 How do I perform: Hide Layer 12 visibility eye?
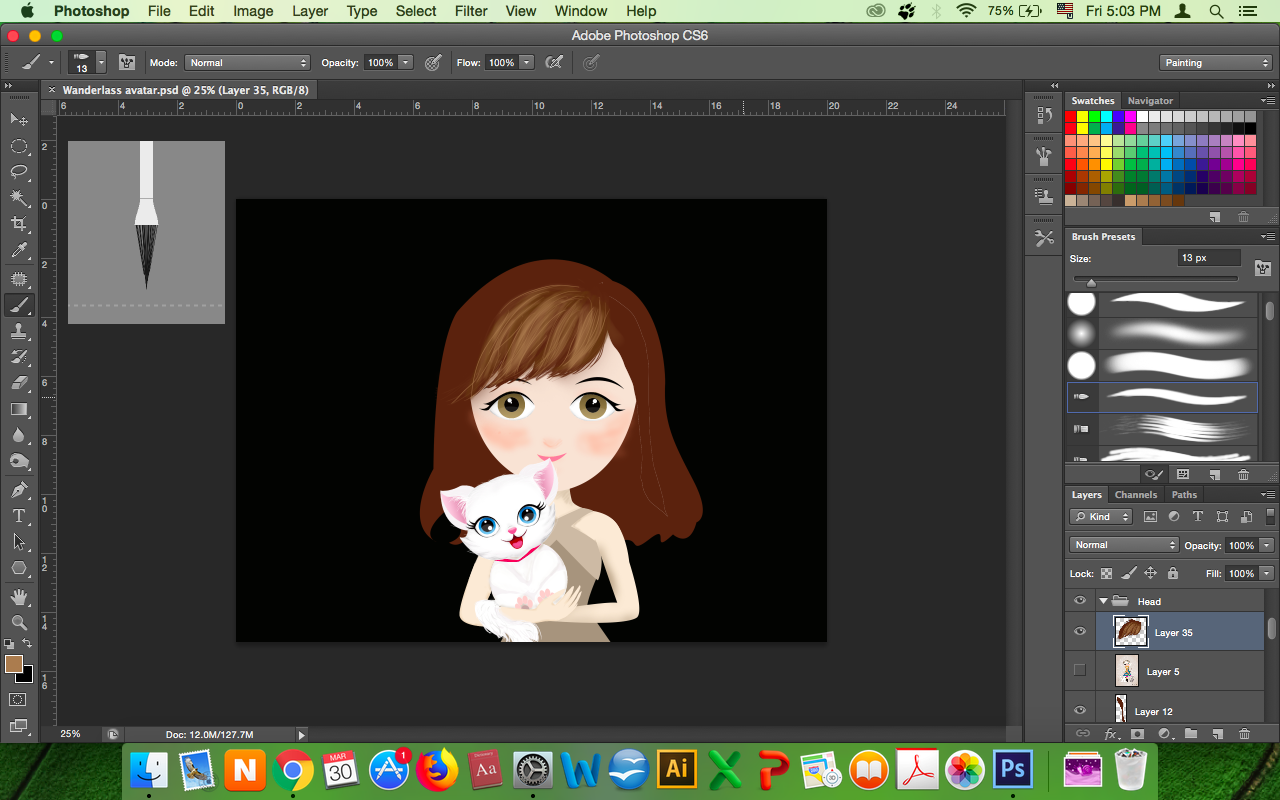click(x=1079, y=711)
